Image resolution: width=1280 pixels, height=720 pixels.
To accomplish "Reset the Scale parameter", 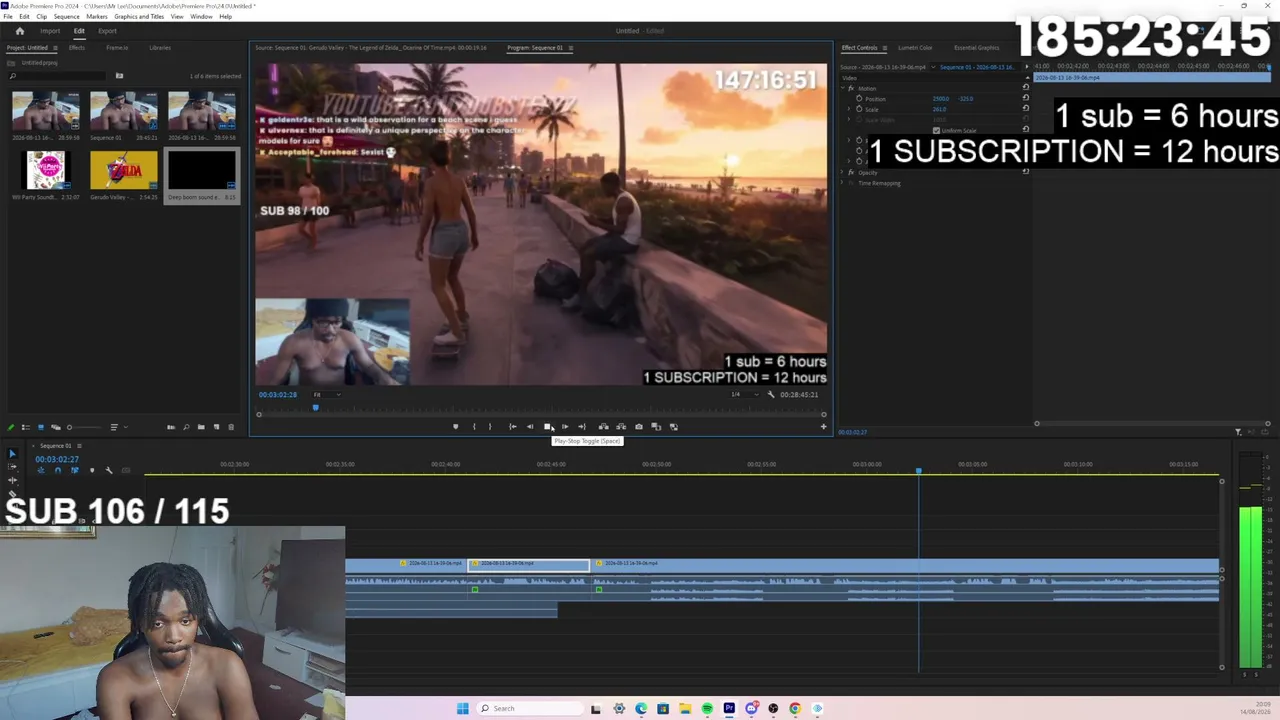I will point(1025,109).
